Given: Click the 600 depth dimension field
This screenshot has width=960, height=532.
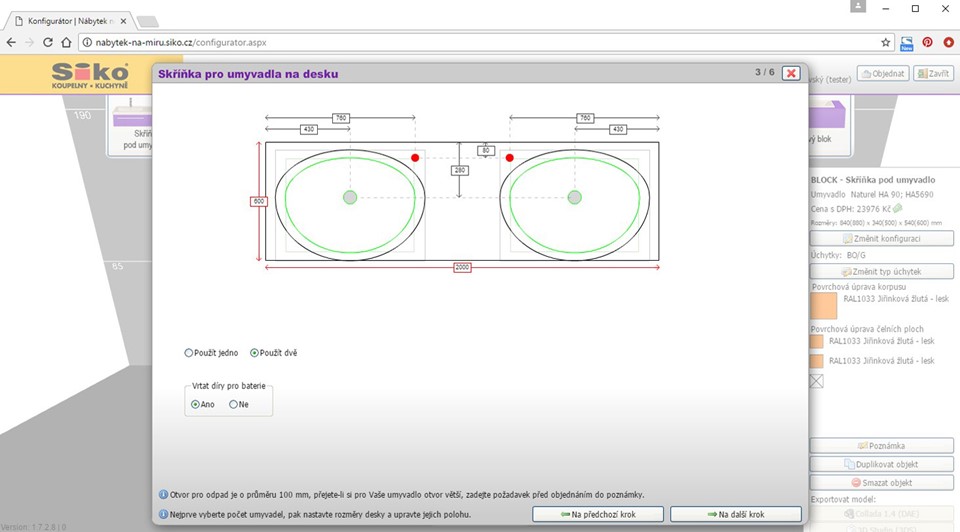Looking at the screenshot, I should click(258, 201).
